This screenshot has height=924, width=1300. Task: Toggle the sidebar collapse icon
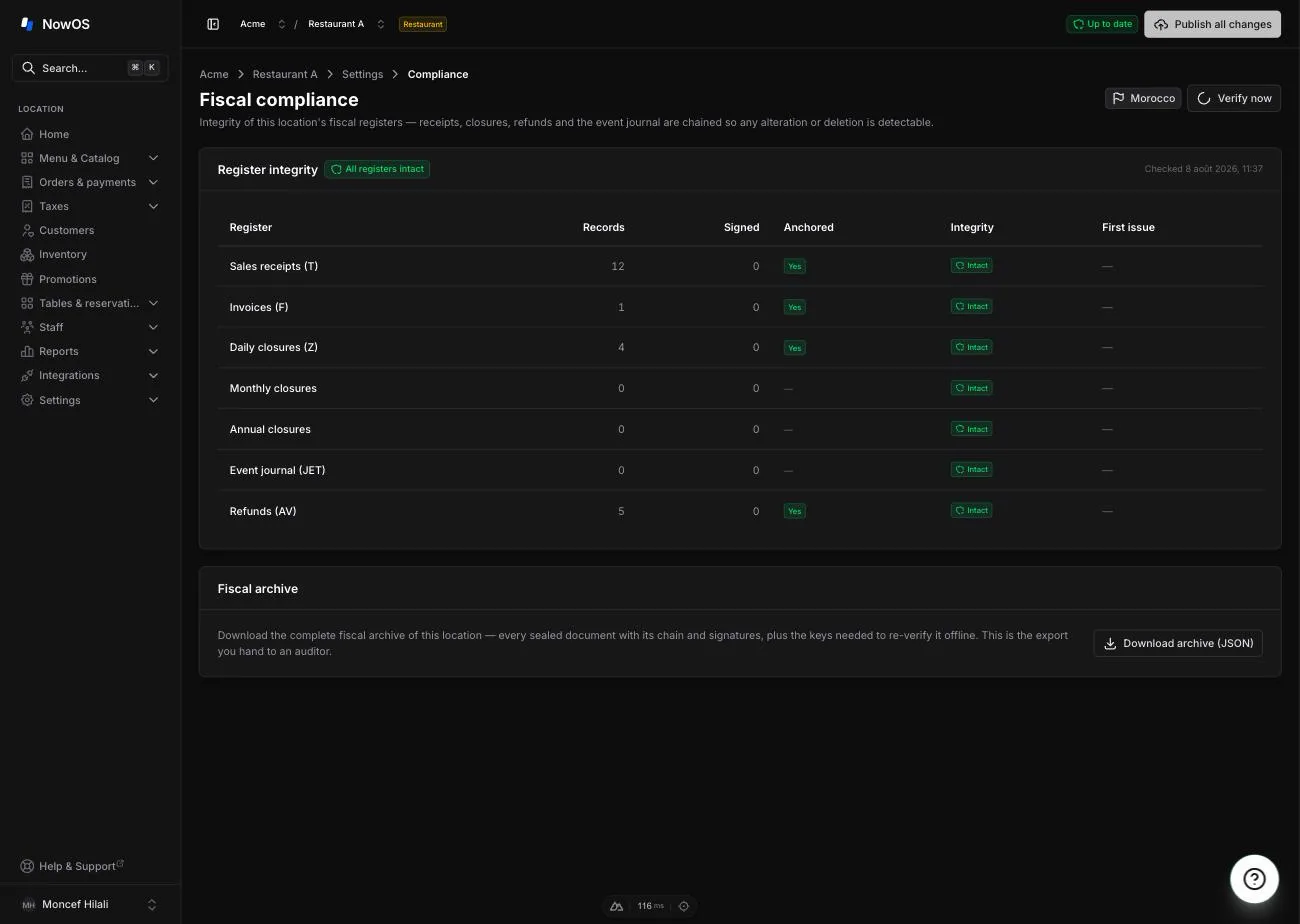[213, 24]
